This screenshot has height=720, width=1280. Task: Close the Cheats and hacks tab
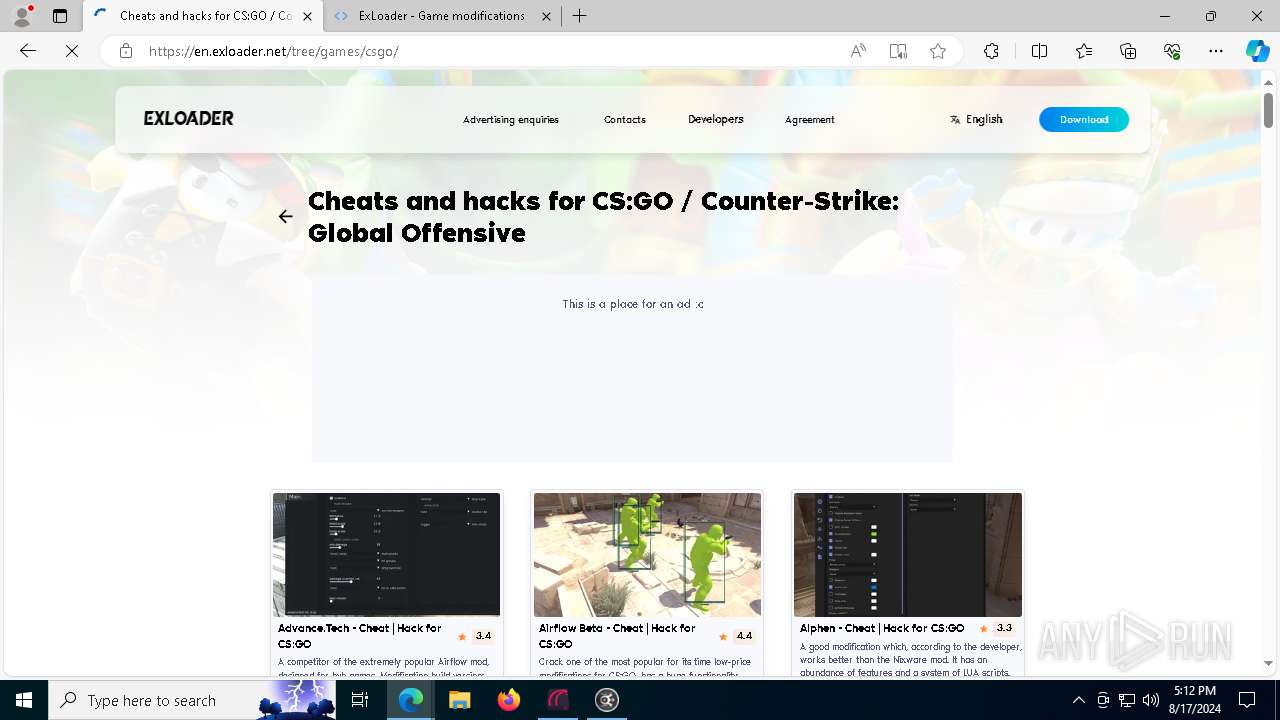point(307,16)
